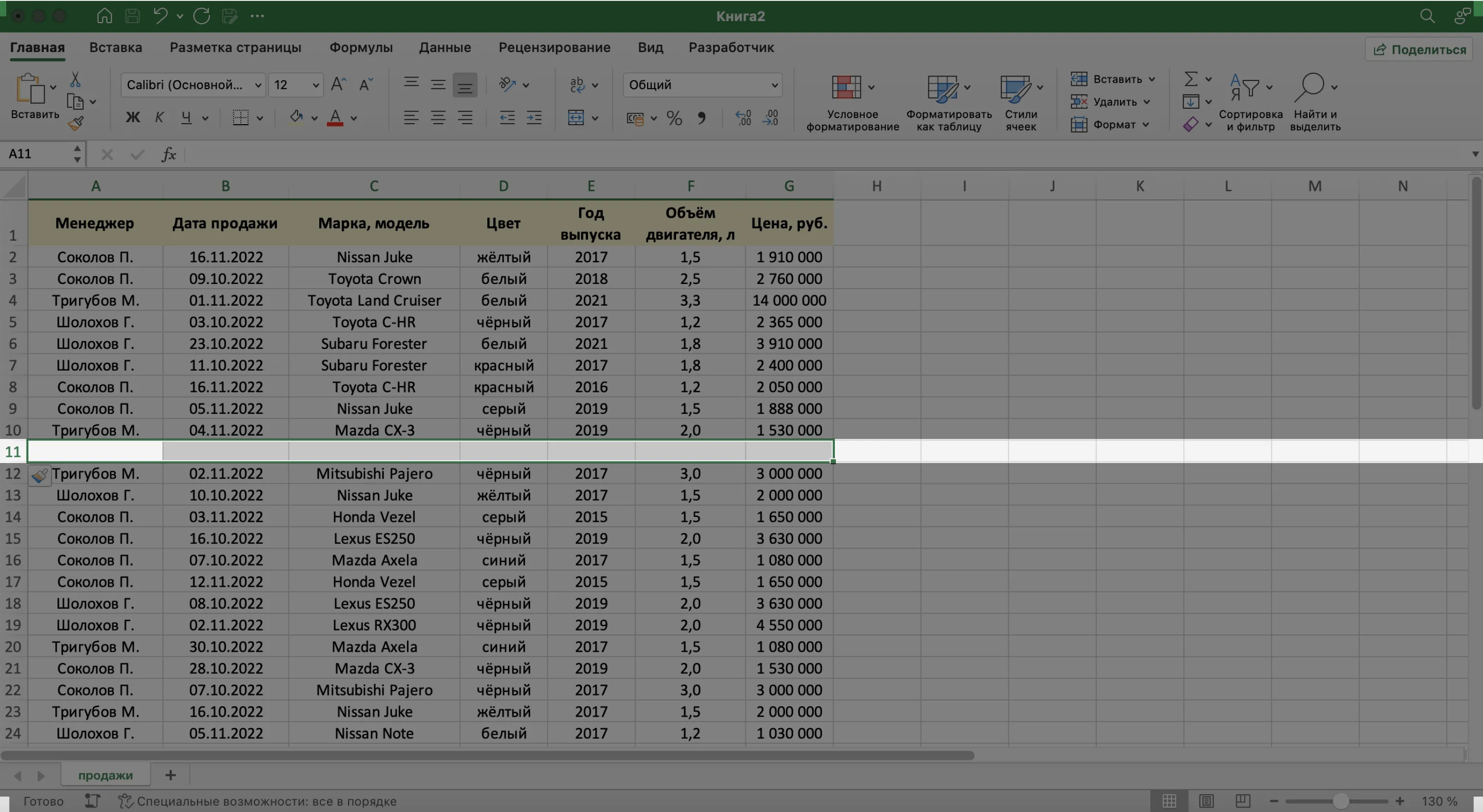
Task: Click the Increase indent icon
Action: (x=534, y=118)
